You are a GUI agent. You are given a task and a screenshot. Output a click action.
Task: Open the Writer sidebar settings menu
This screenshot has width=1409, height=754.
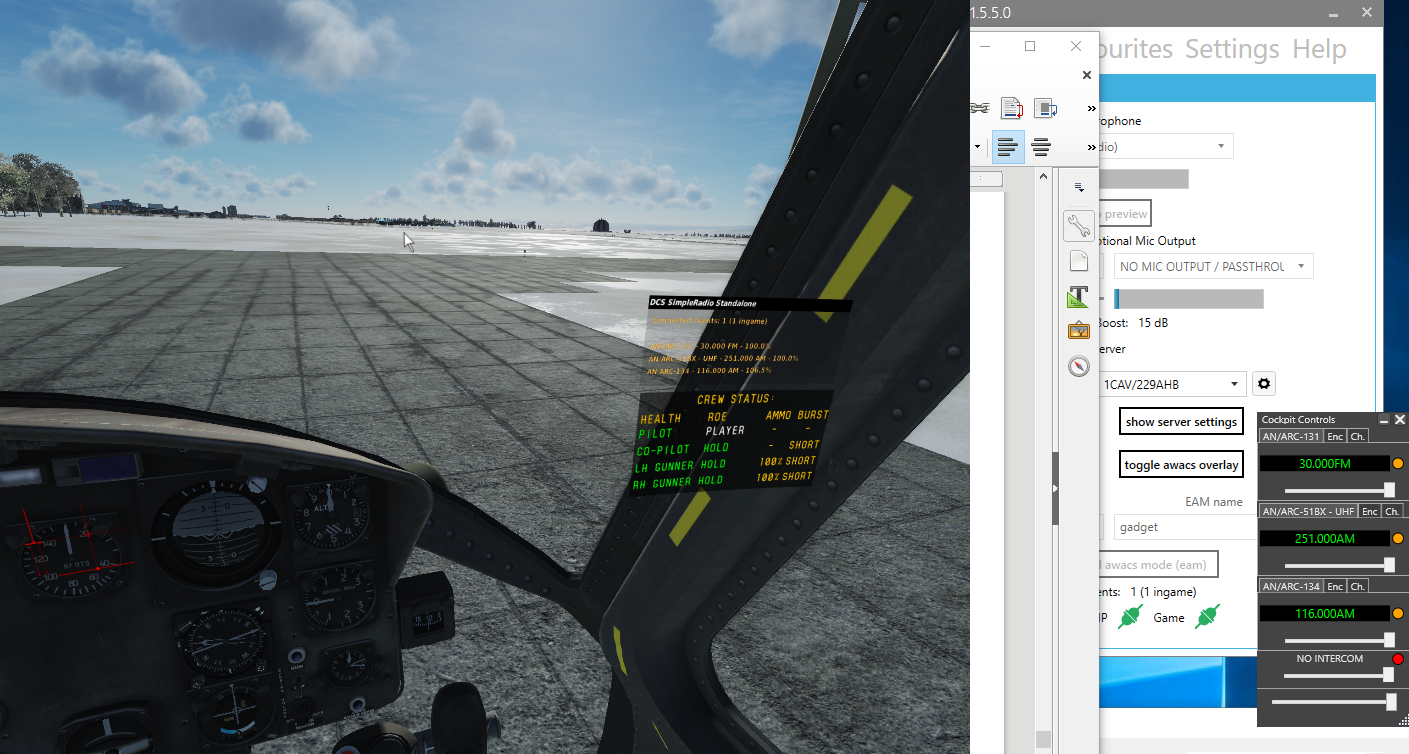click(x=1079, y=187)
